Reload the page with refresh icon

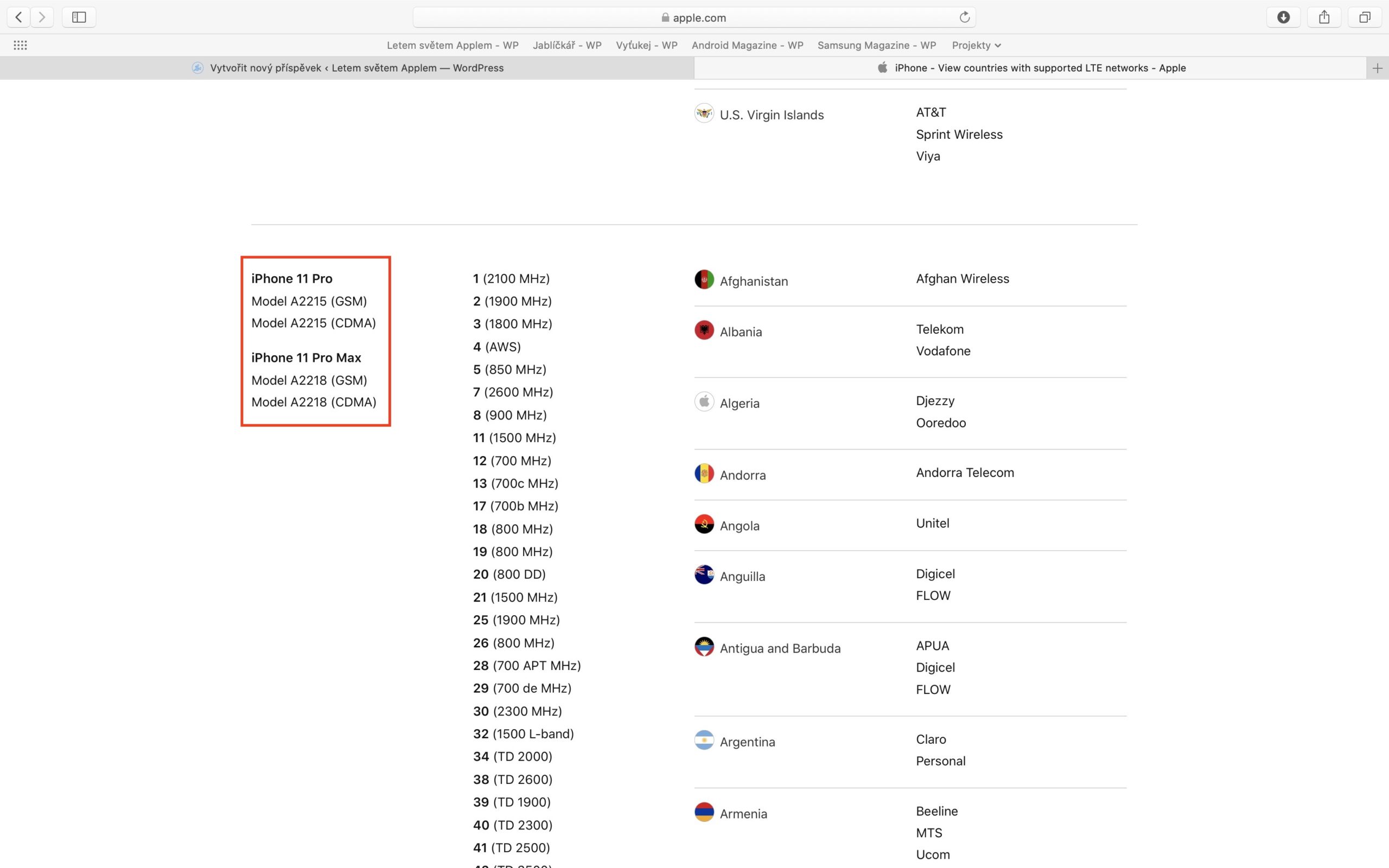coord(964,17)
